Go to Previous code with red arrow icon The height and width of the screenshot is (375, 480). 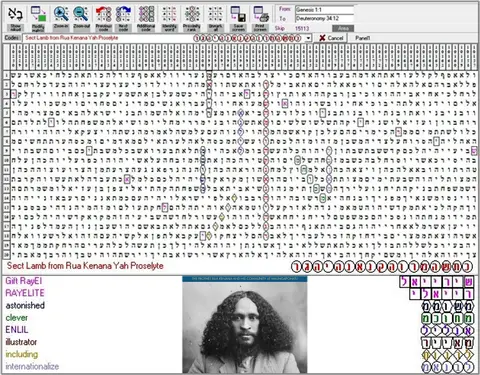tap(103, 19)
